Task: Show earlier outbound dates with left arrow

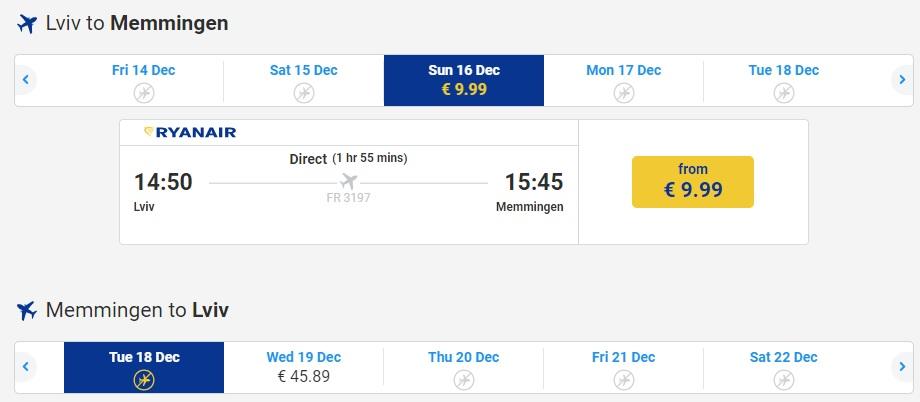Action: click(26, 79)
